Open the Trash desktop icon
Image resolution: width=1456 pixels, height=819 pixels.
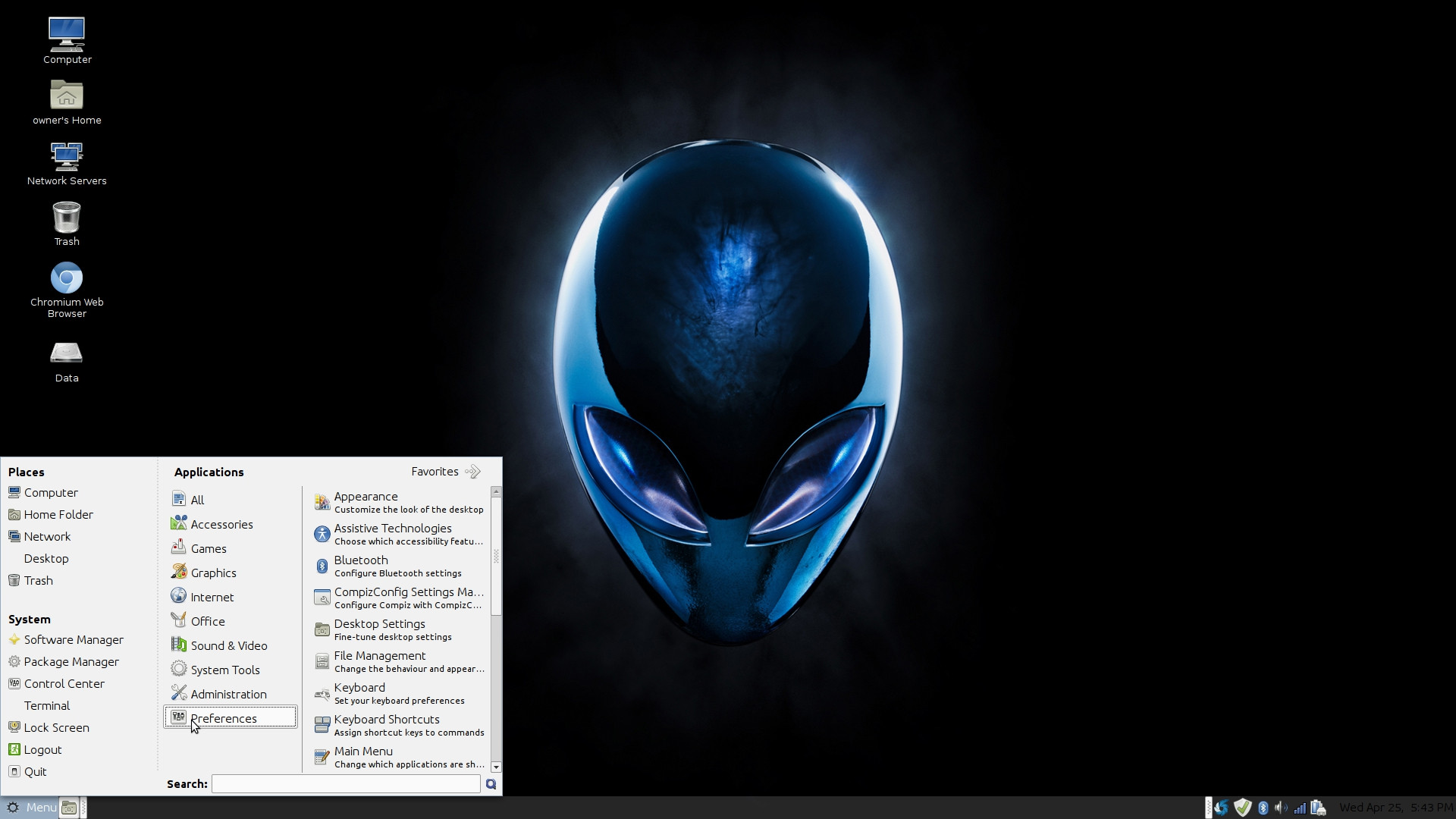click(x=67, y=223)
